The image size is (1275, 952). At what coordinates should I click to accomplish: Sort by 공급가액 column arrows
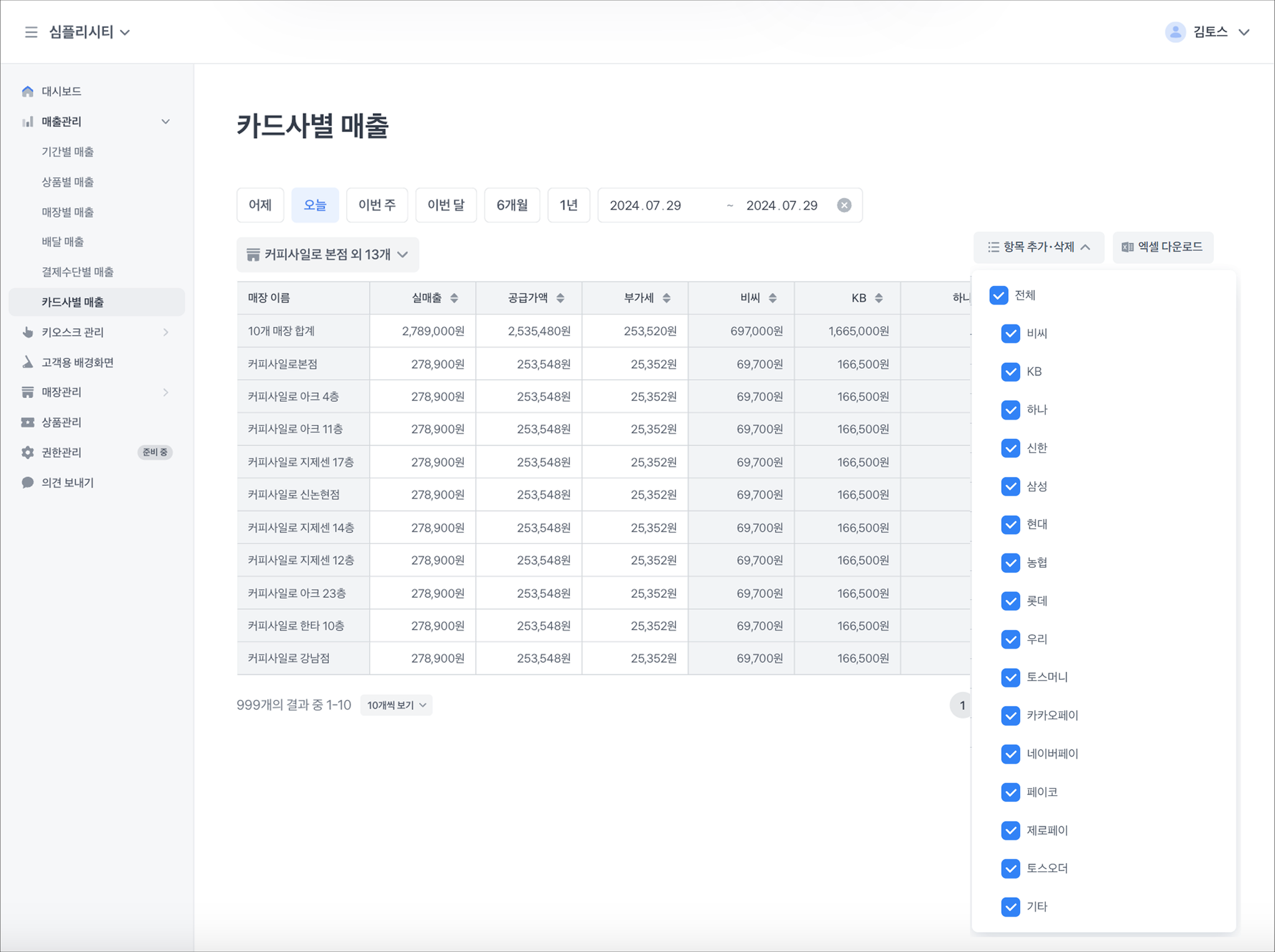pyautogui.click(x=560, y=298)
